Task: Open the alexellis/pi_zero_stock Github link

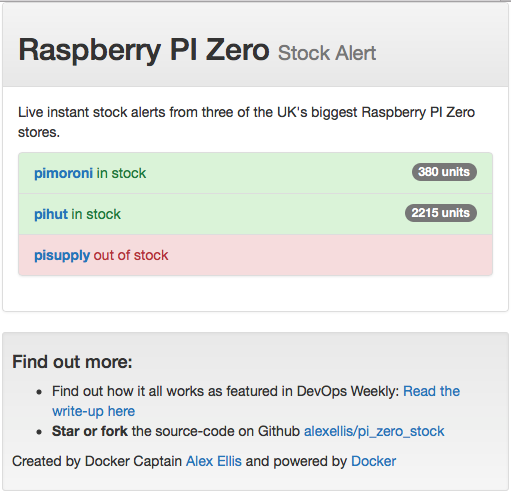Action: pyautogui.click(x=374, y=431)
